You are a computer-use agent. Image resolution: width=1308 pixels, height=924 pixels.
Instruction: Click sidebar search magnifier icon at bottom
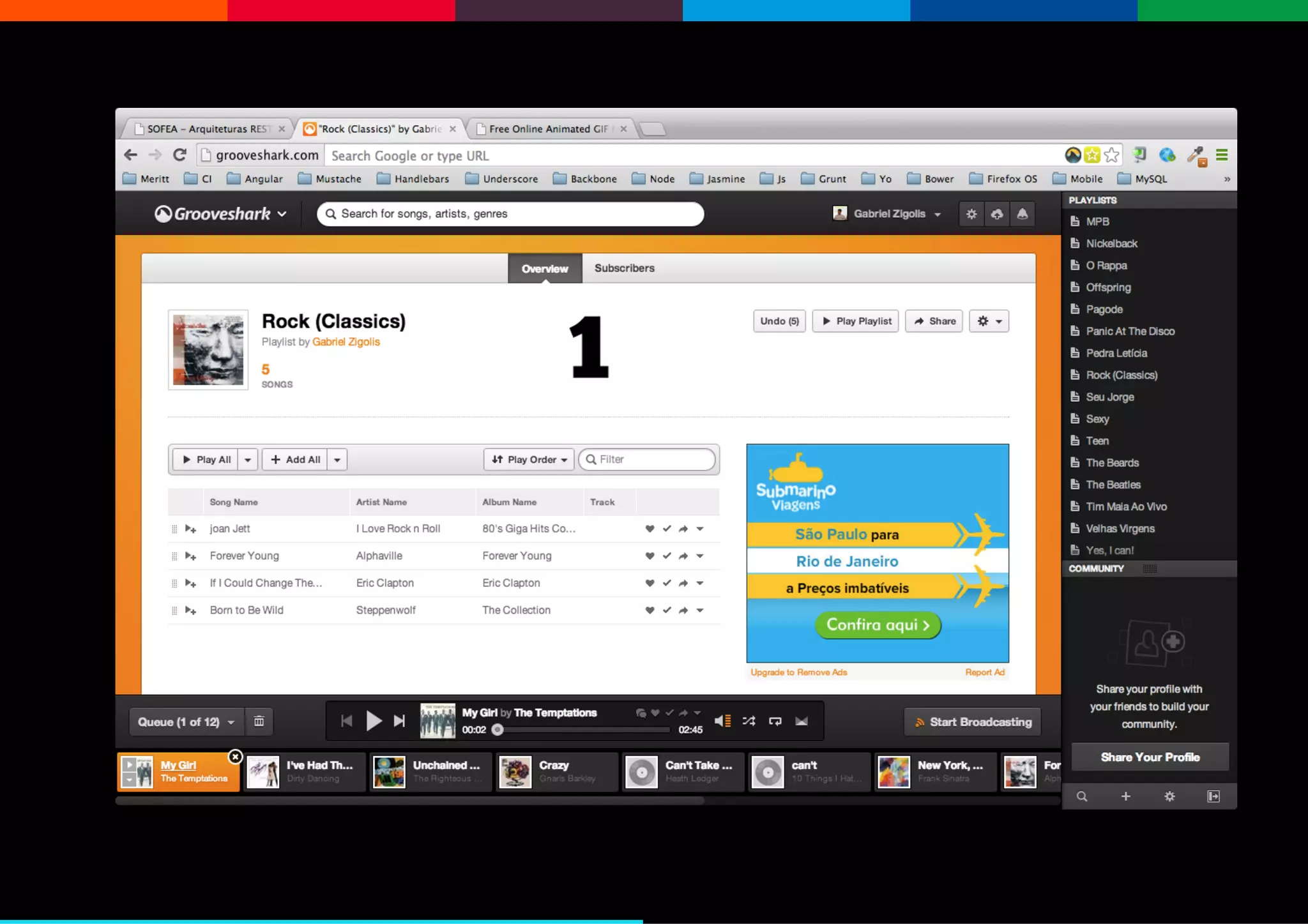1082,796
